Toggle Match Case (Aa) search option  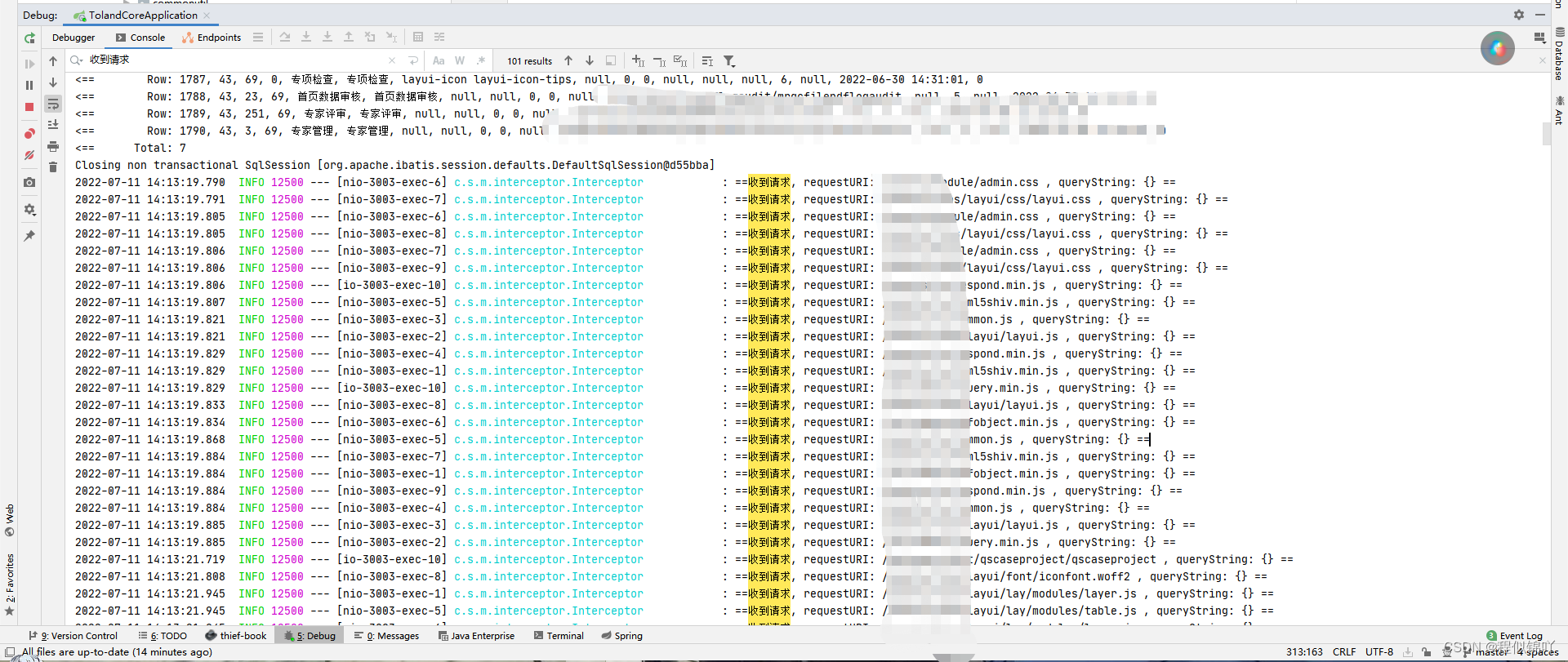click(x=439, y=60)
